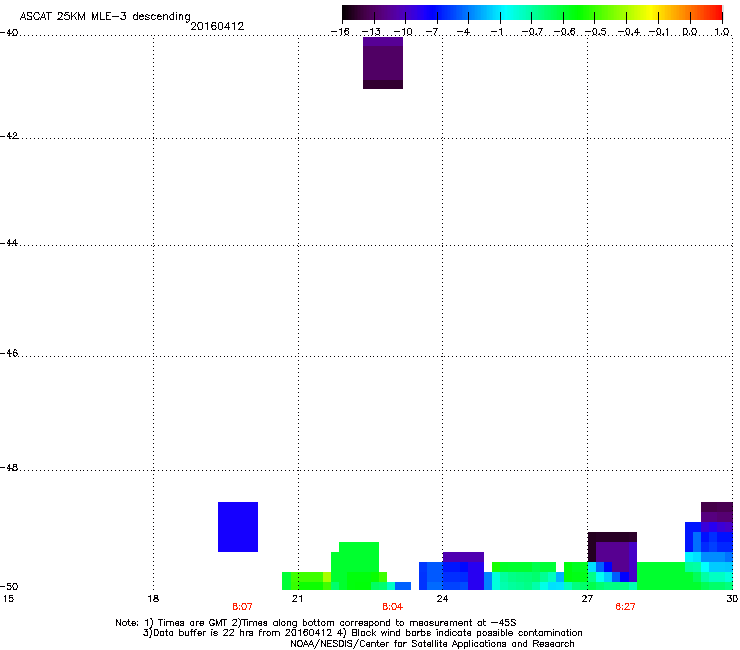Click the '-48' latitude axis label
Image resolution: width=740 pixels, height=650 pixels.
(9, 468)
